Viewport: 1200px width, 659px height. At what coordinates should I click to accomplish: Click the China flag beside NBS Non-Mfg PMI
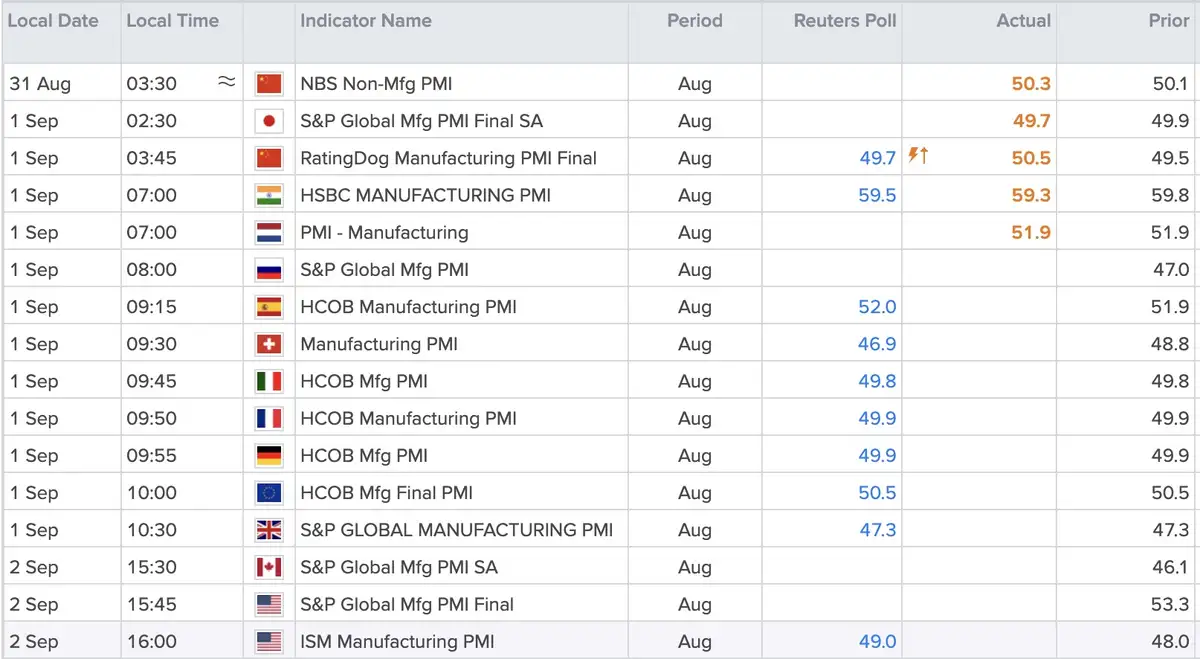(269, 84)
